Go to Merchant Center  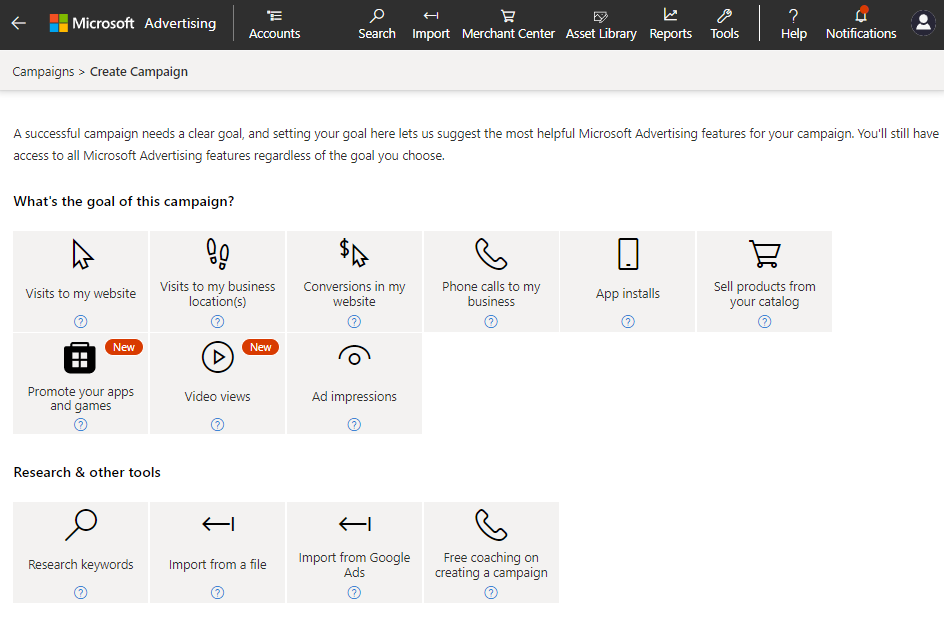point(508,24)
